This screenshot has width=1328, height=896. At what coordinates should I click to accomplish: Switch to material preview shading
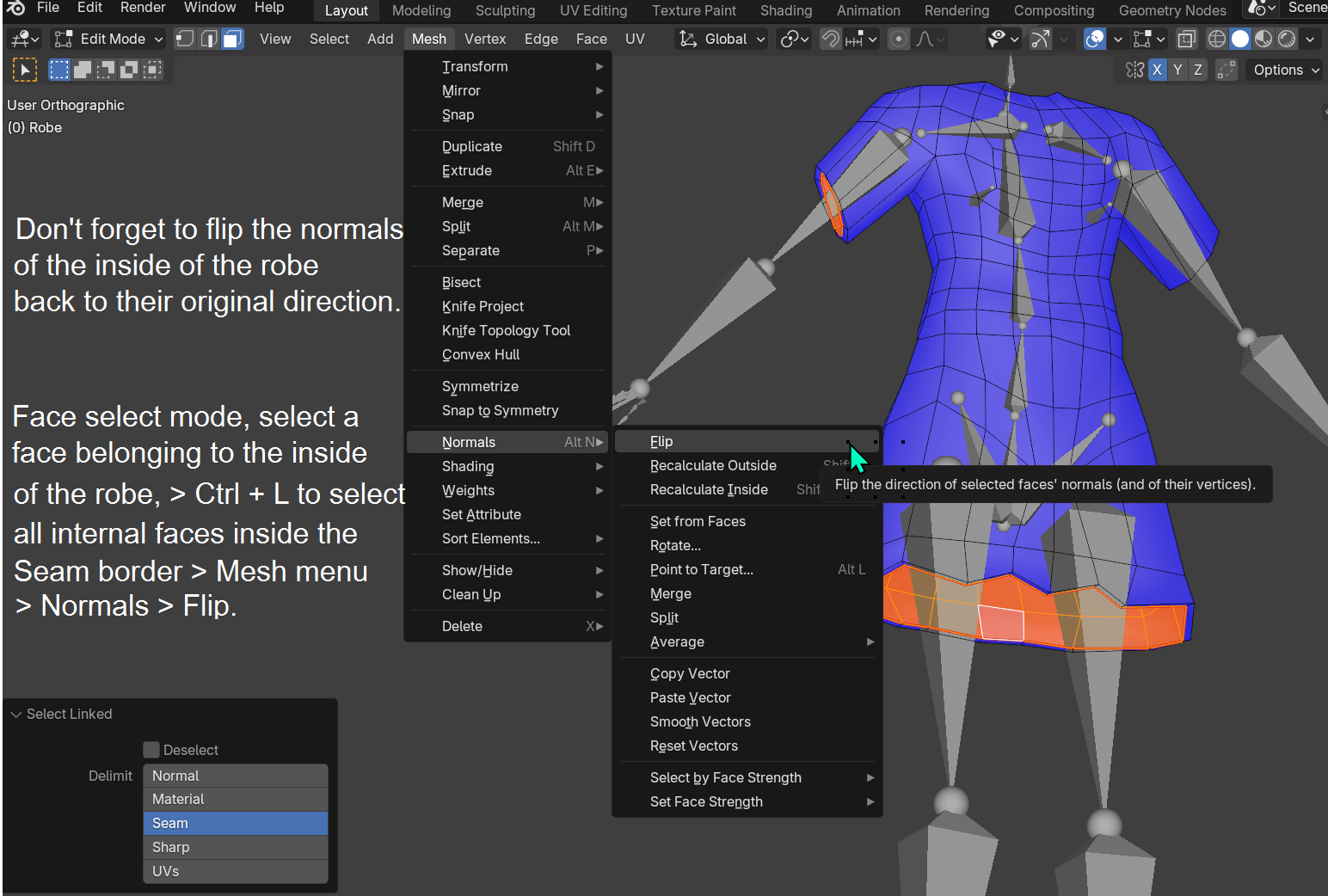pyautogui.click(x=1263, y=39)
